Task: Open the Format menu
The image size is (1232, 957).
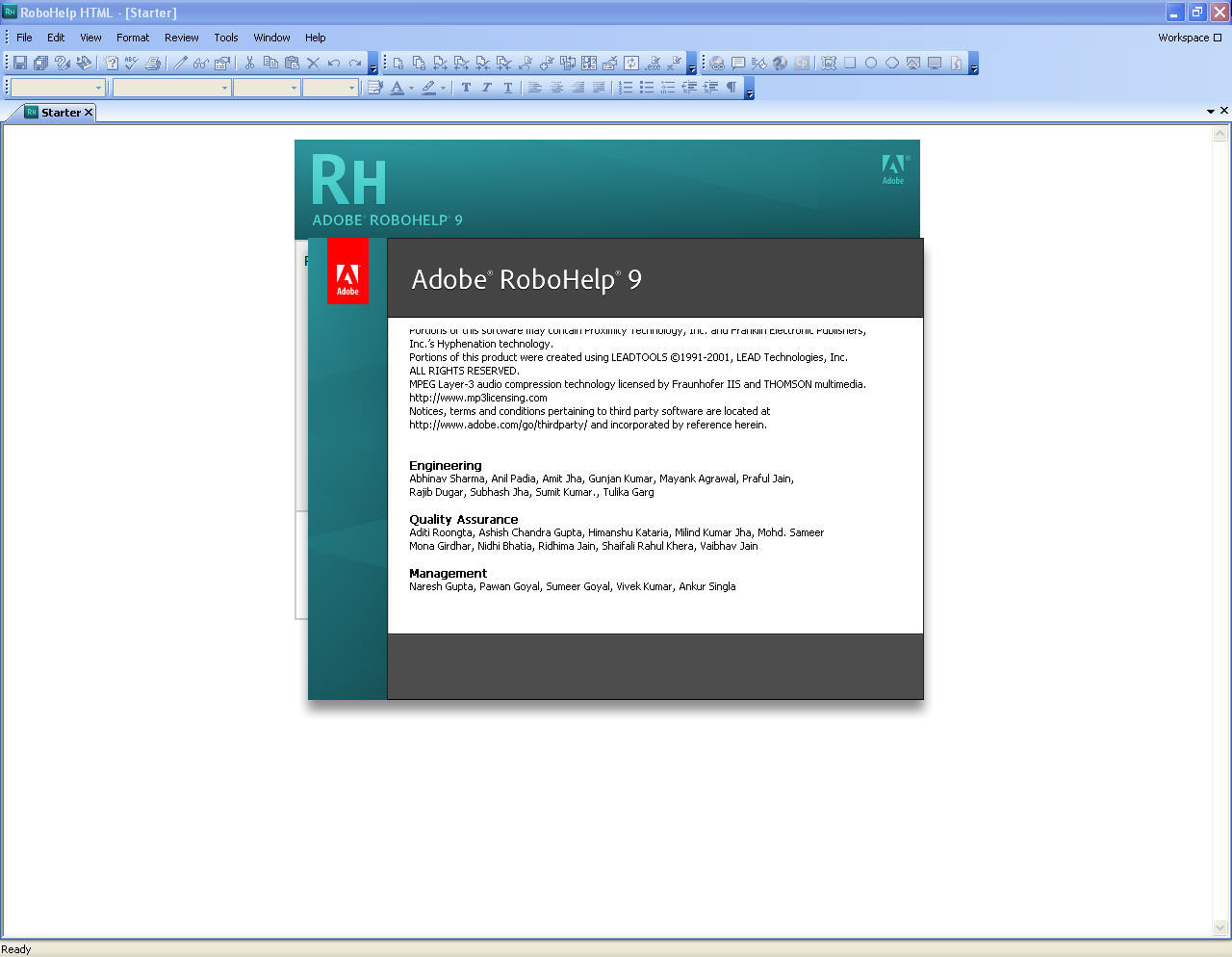Action: 133,38
